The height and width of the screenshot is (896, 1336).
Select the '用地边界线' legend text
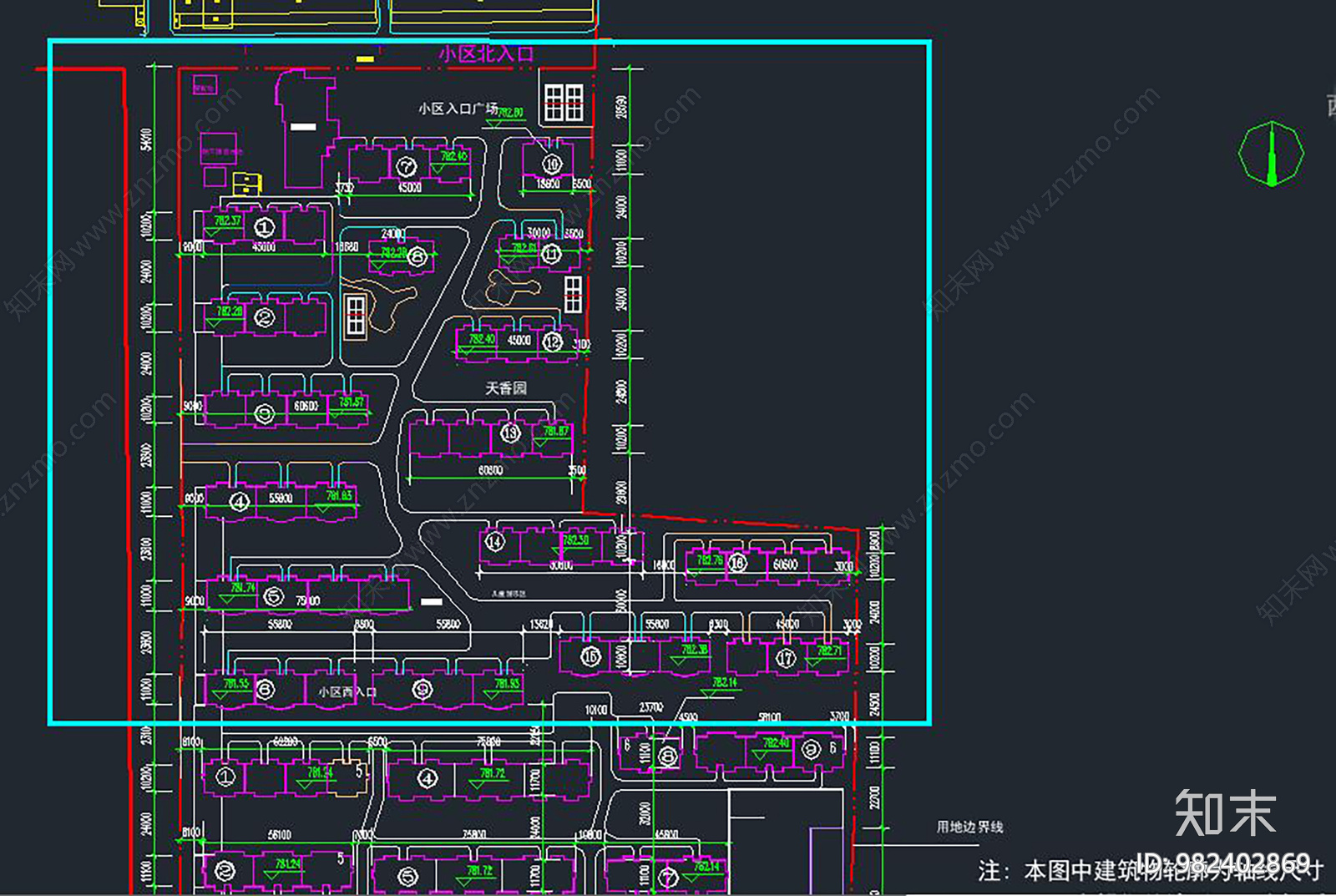pos(969,827)
